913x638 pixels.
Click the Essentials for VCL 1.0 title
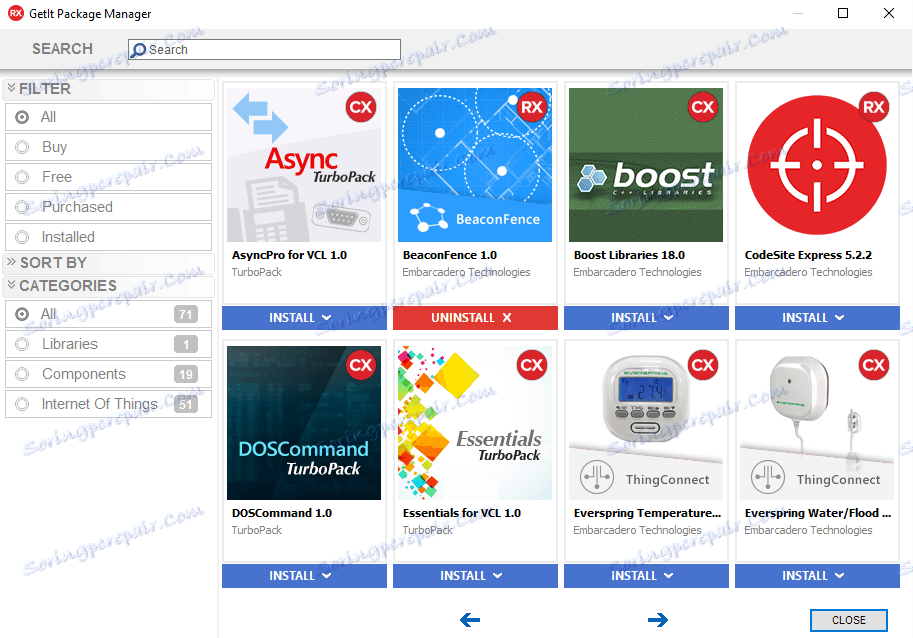coord(462,513)
